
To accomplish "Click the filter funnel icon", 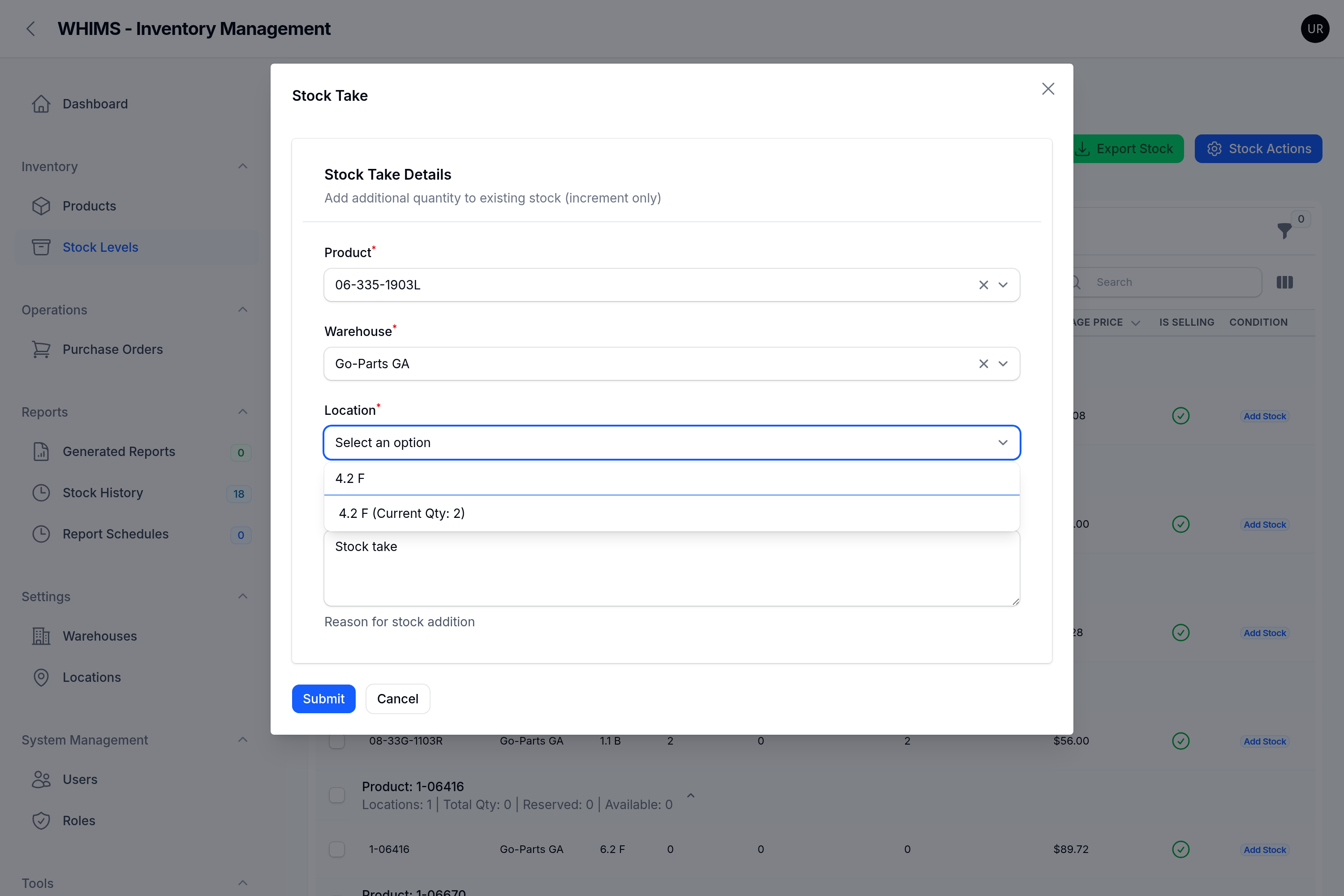I will pos(1284,230).
